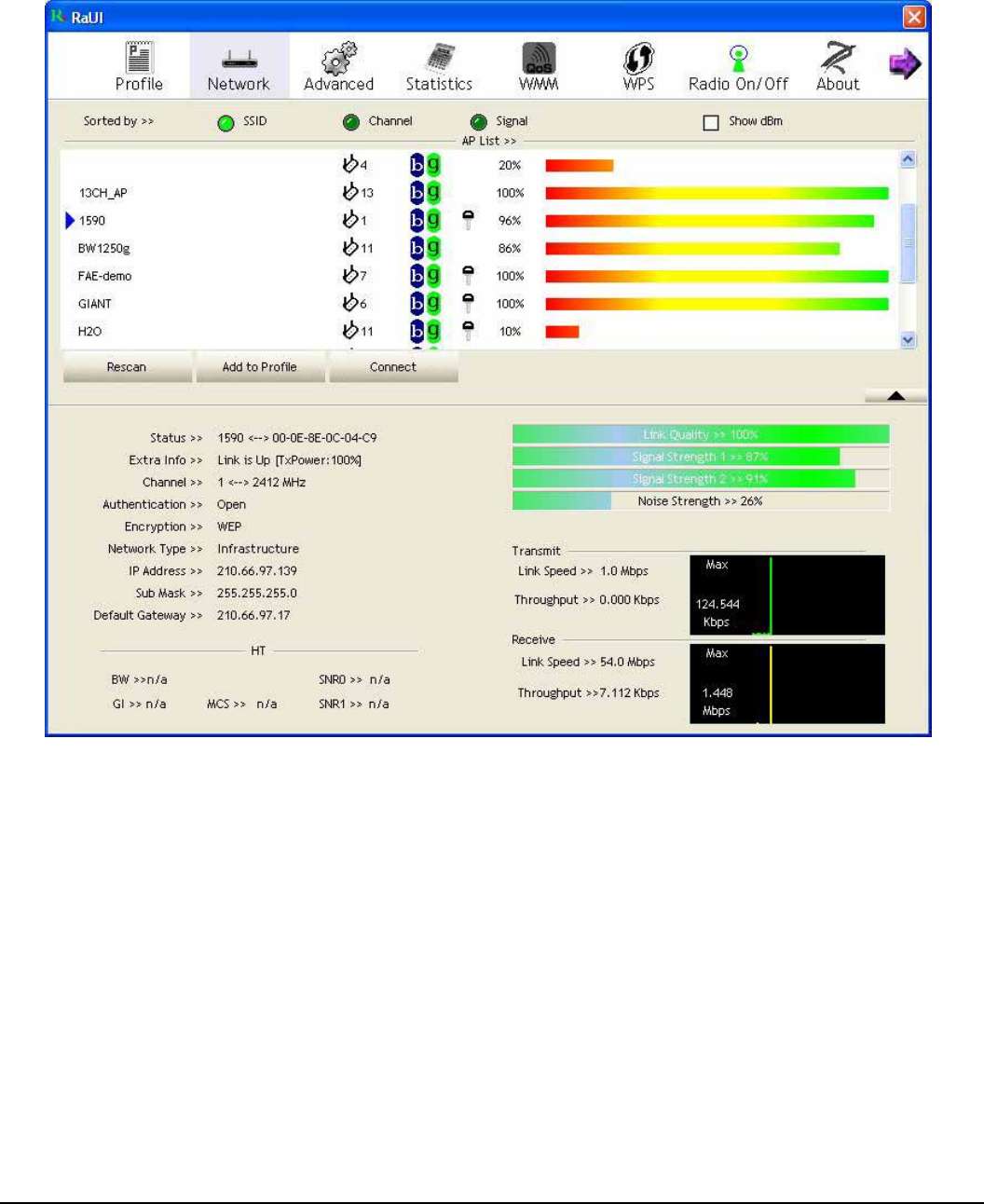Image resolution: width=984 pixels, height=1204 pixels.
Task: Click channel icon for 13CH_AP row
Action: pos(350,192)
